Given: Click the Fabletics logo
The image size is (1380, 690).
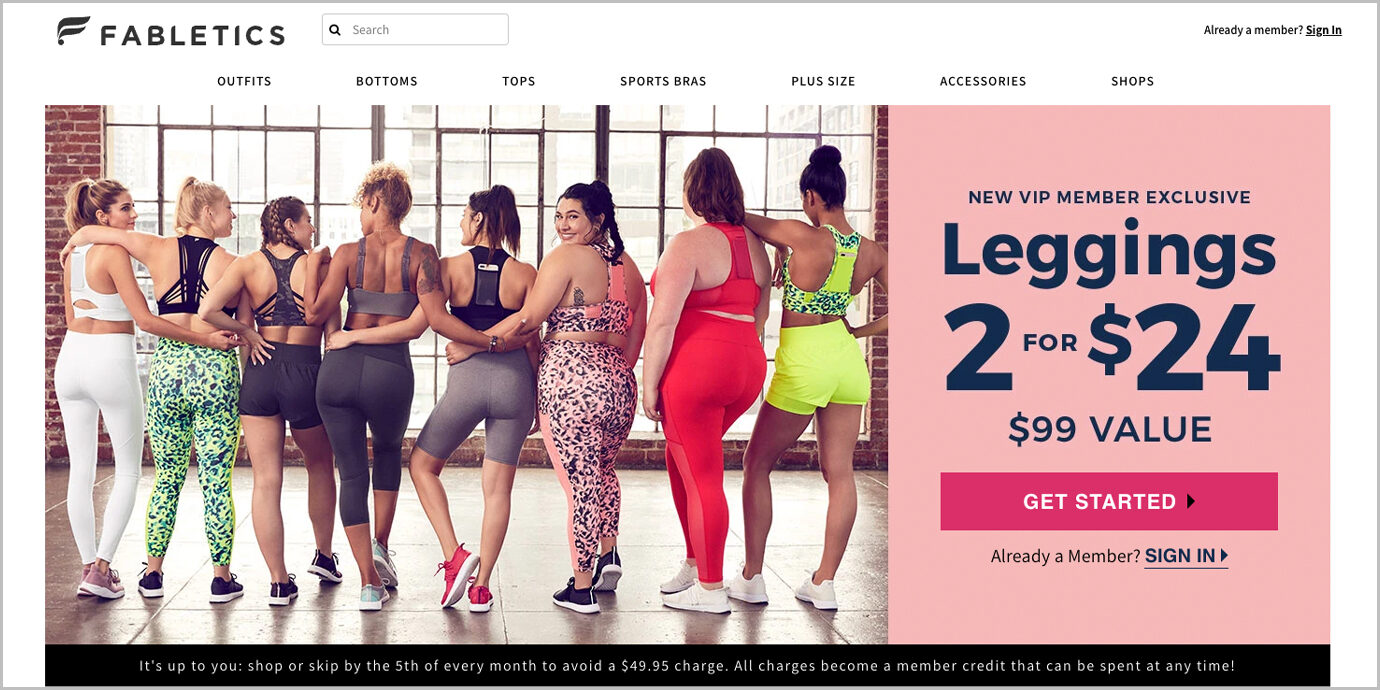Looking at the screenshot, I should pos(171,32).
